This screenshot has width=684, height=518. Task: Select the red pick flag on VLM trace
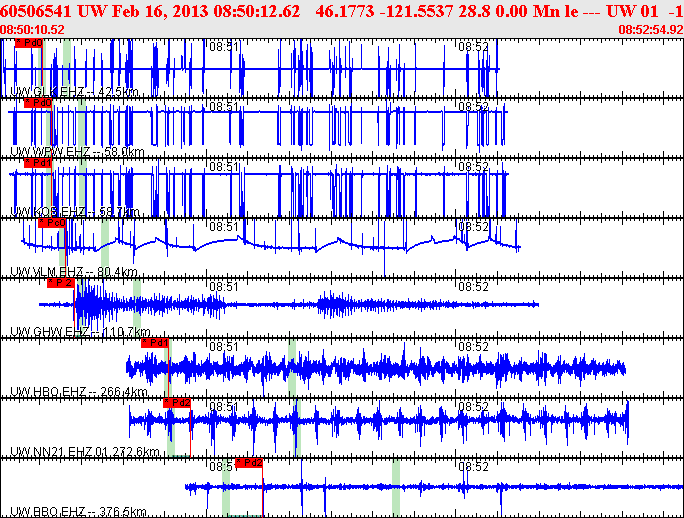coord(51,223)
